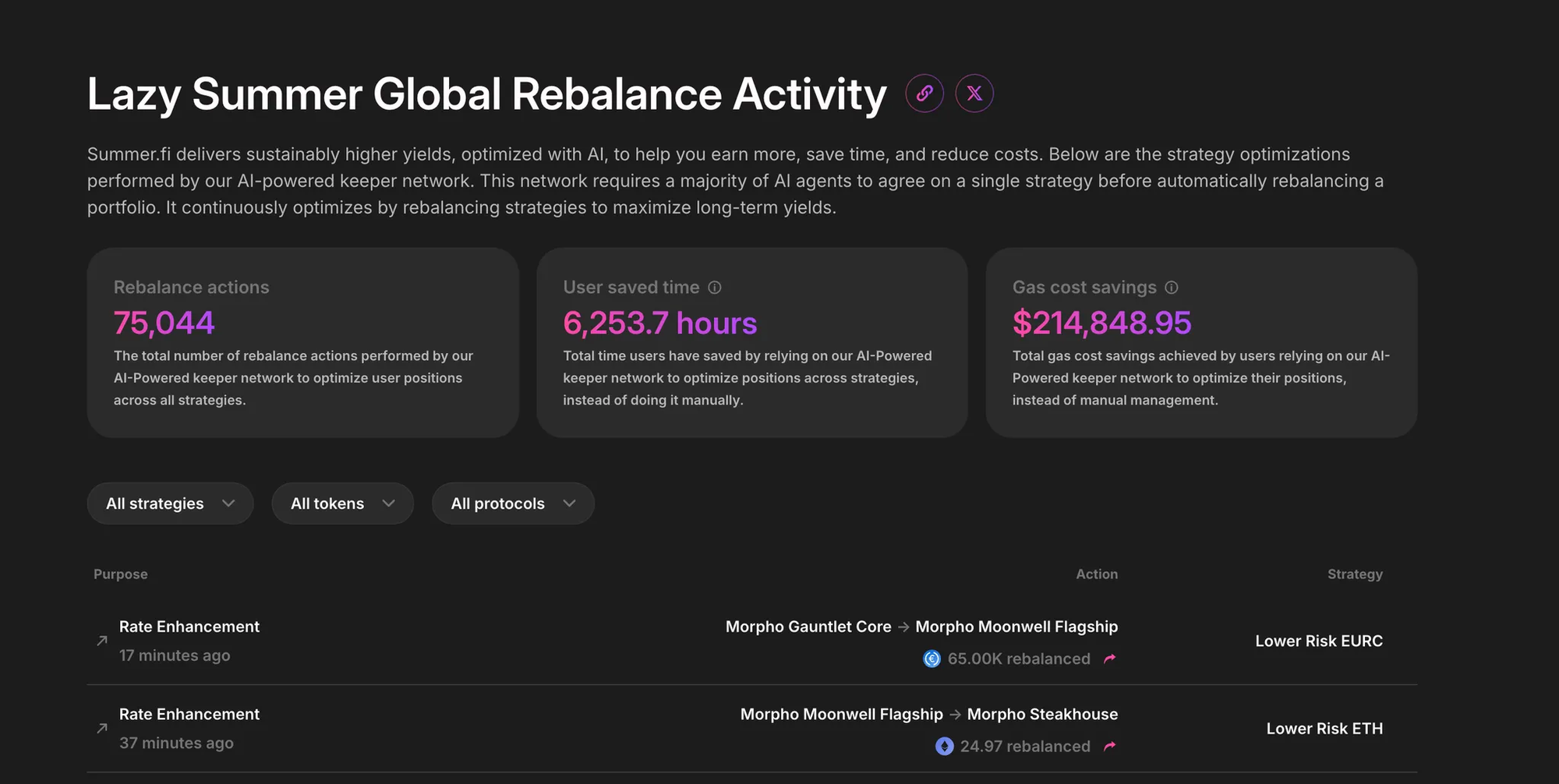Click Morpho Moonwell Flagship in the first row
The width and height of the screenshot is (1559, 784).
pos(1016,627)
